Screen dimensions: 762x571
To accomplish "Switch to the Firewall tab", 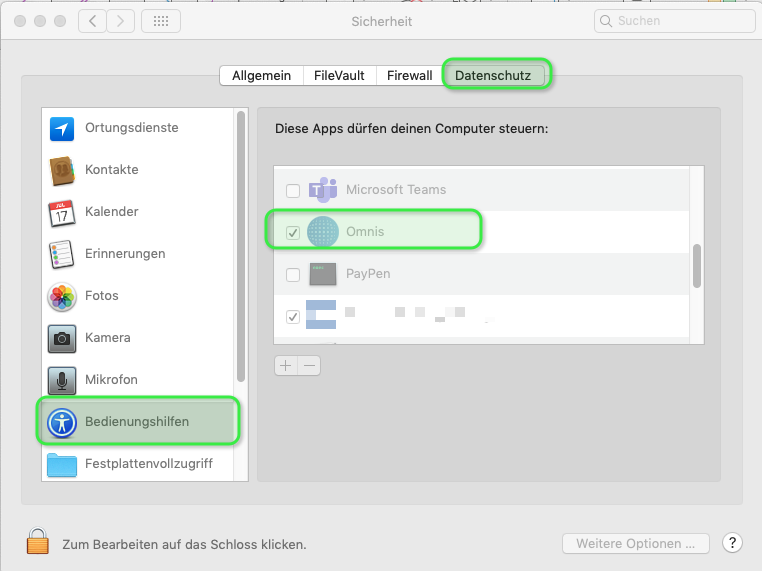I will 409,75.
